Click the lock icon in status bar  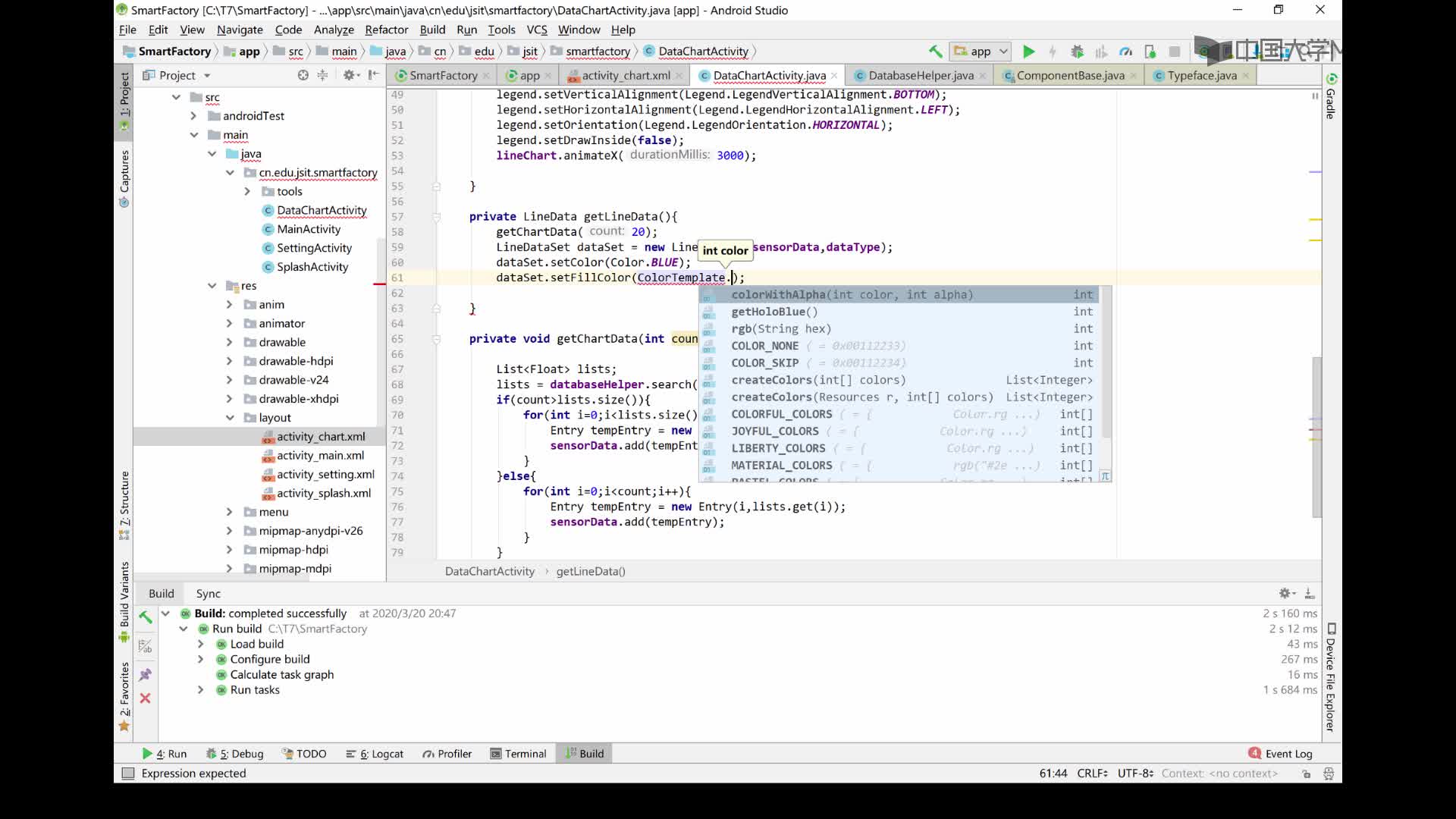(1306, 773)
